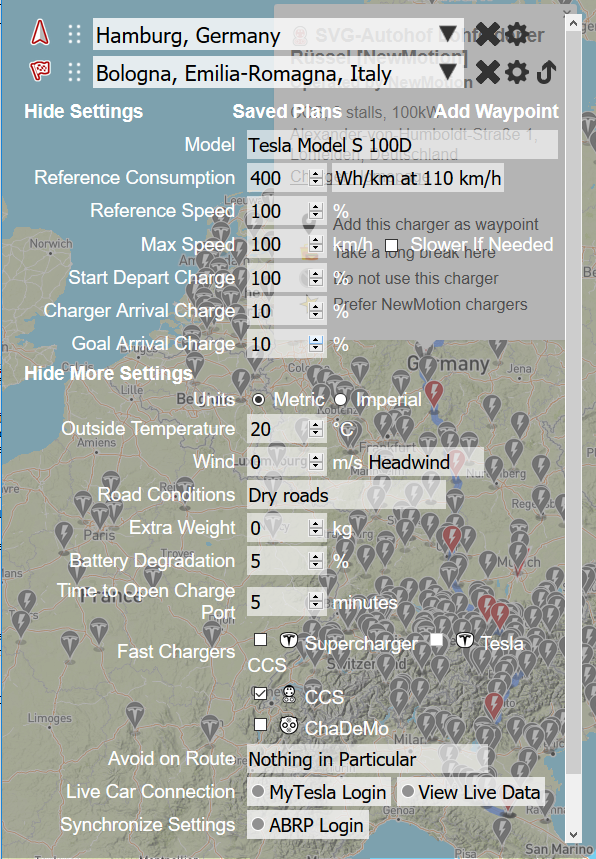The height and width of the screenshot is (859, 596).
Task: Click ABRP Login button
Action: pyautogui.click(x=307, y=824)
